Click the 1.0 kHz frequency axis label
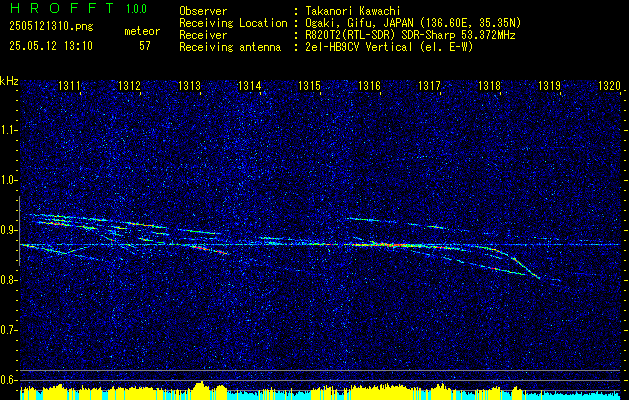Viewport: 629px width, 400px height. (7, 180)
